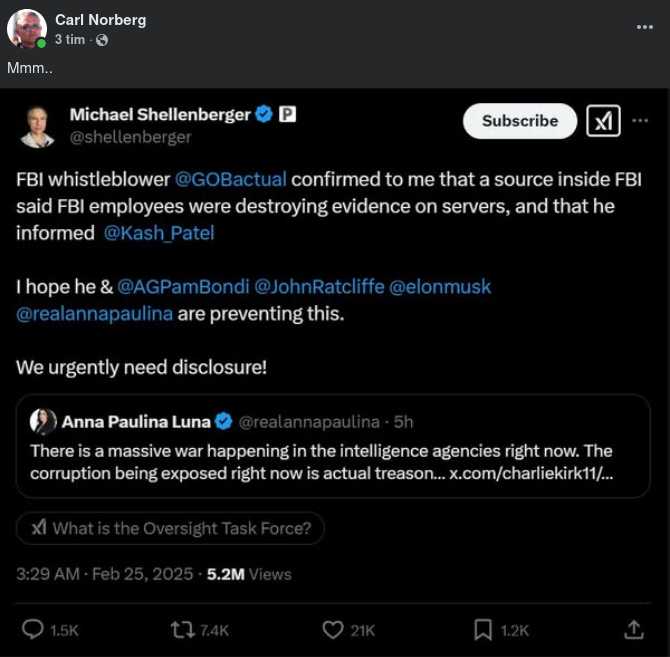Click Michael Shellenberger's avatar
The image size is (670, 657).
(37, 125)
